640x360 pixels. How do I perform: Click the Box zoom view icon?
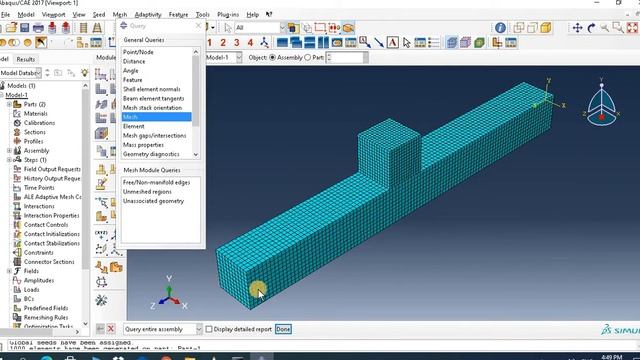pos(618,28)
